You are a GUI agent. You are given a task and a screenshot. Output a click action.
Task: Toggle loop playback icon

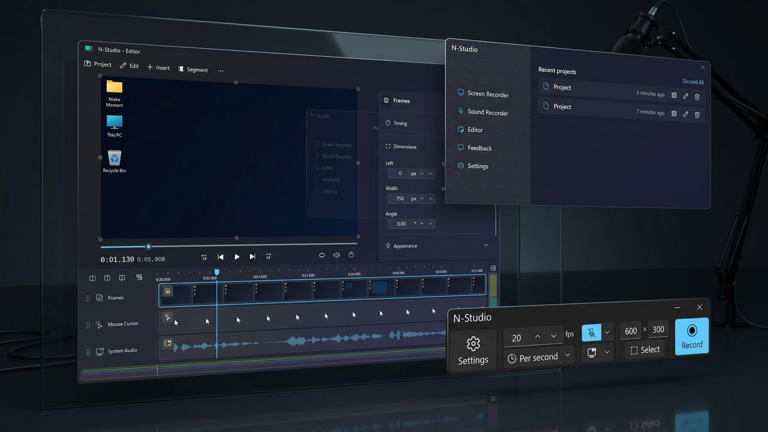[321, 255]
